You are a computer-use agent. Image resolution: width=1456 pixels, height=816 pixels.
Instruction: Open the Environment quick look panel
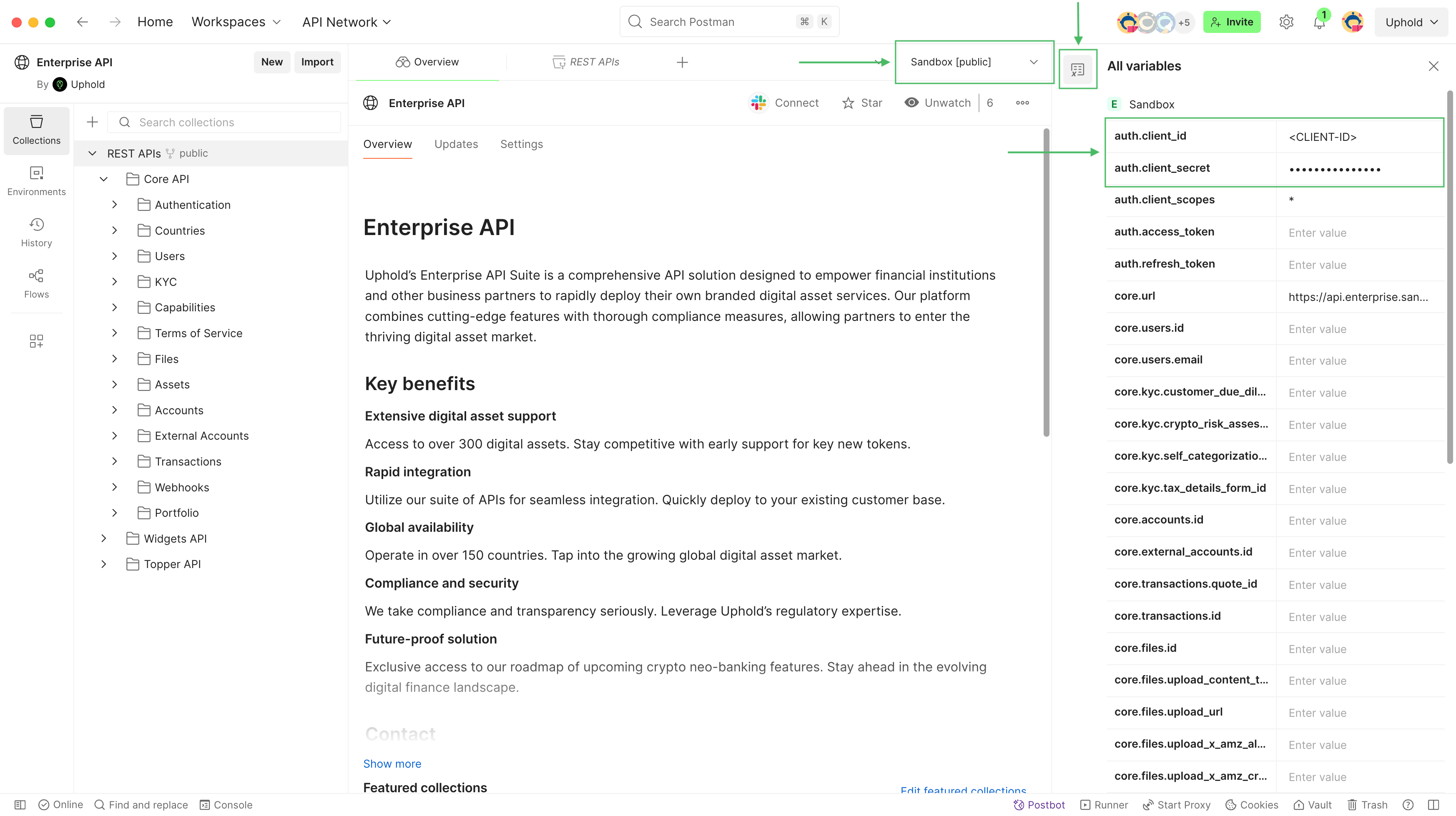tap(1077, 69)
